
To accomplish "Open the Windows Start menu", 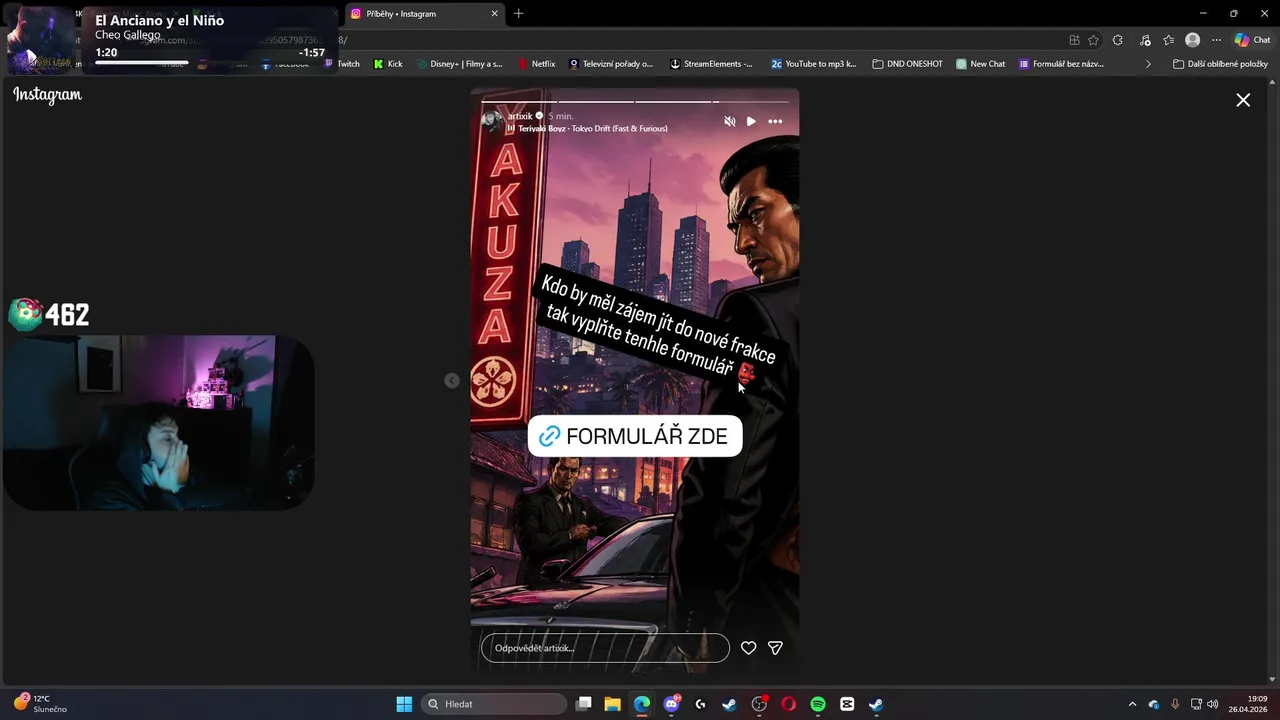I will pyautogui.click(x=404, y=704).
